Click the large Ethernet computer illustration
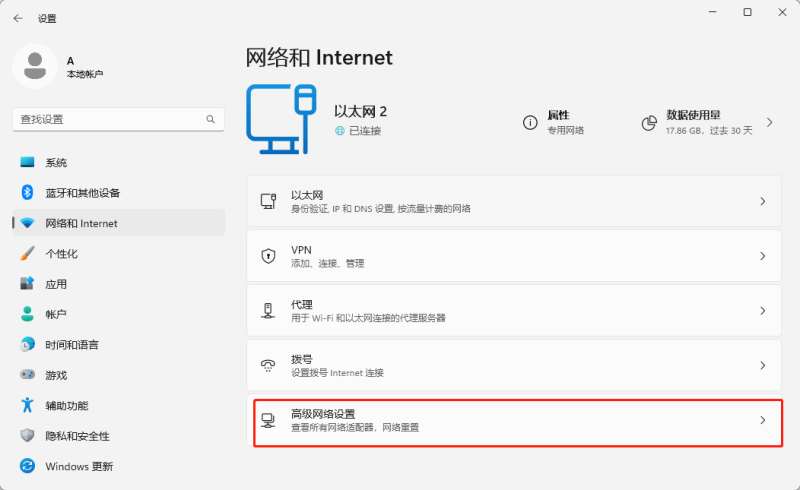The height and width of the screenshot is (490, 800). (281, 119)
